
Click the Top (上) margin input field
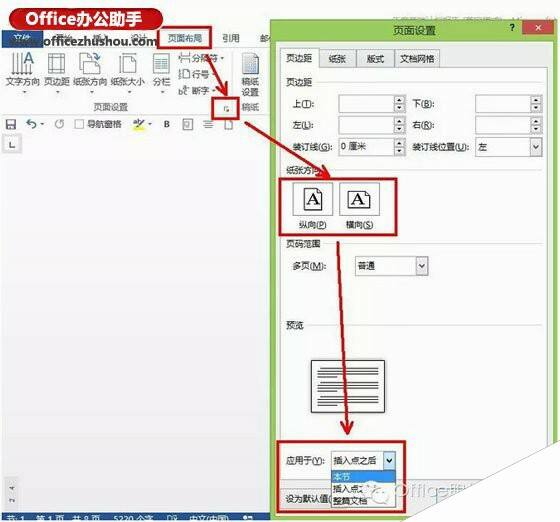coord(366,104)
